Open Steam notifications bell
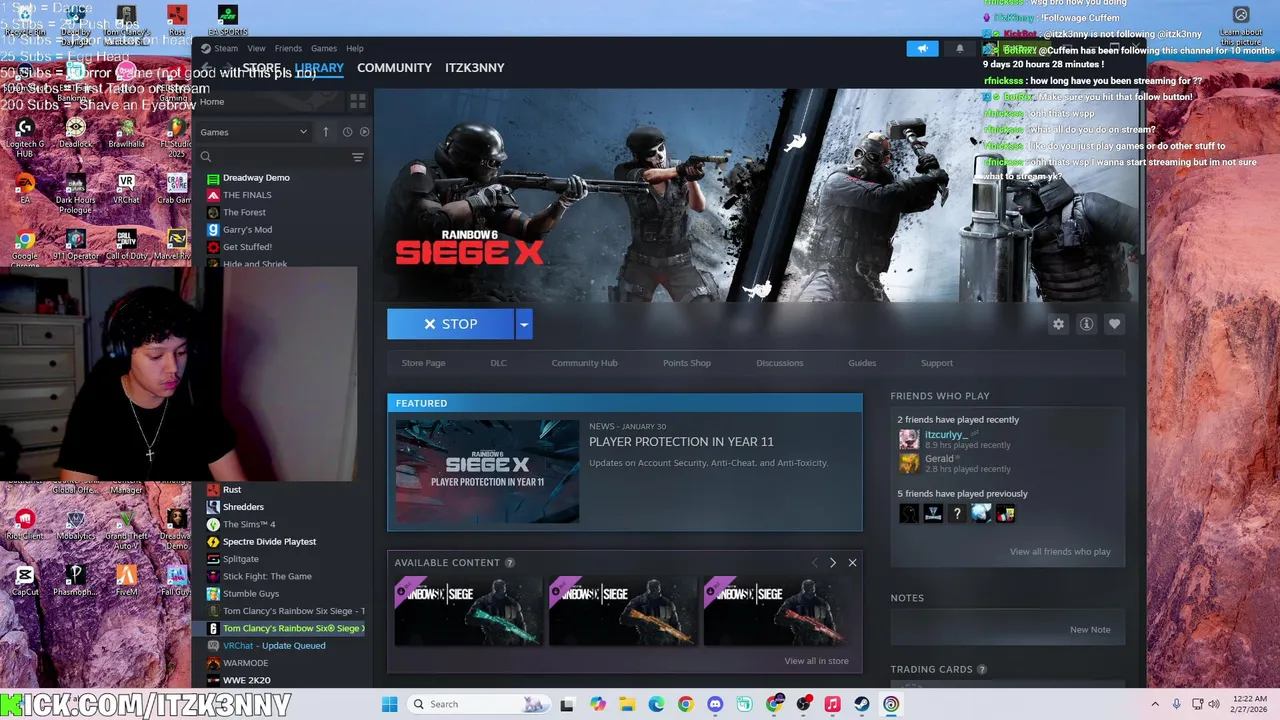The image size is (1280, 720). tap(960, 48)
